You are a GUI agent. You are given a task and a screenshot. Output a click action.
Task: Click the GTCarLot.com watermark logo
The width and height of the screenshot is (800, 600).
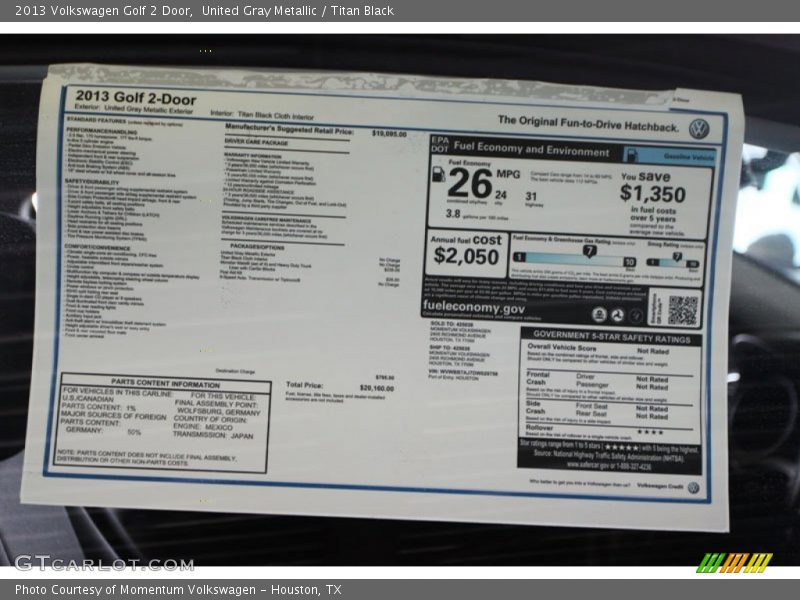click(103, 562)
